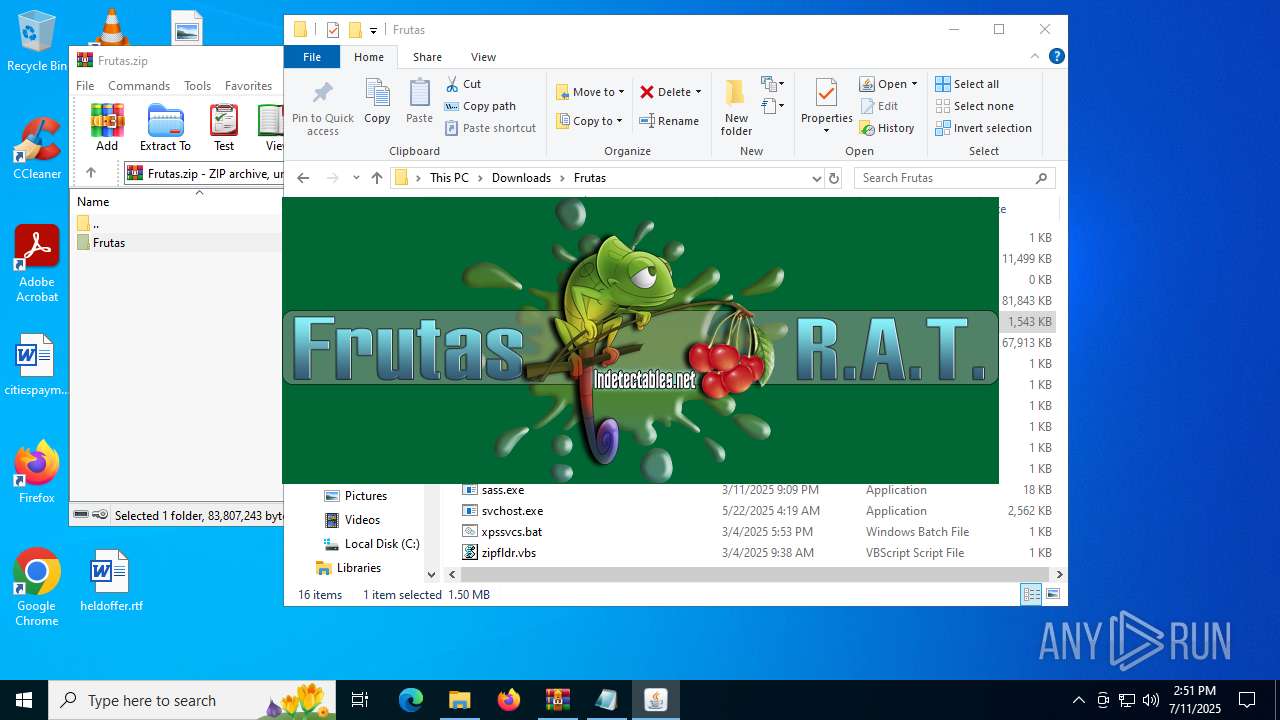The image size is (1280, 720).
Task: Go up to the Downloads folder
Action: point(377,178)
